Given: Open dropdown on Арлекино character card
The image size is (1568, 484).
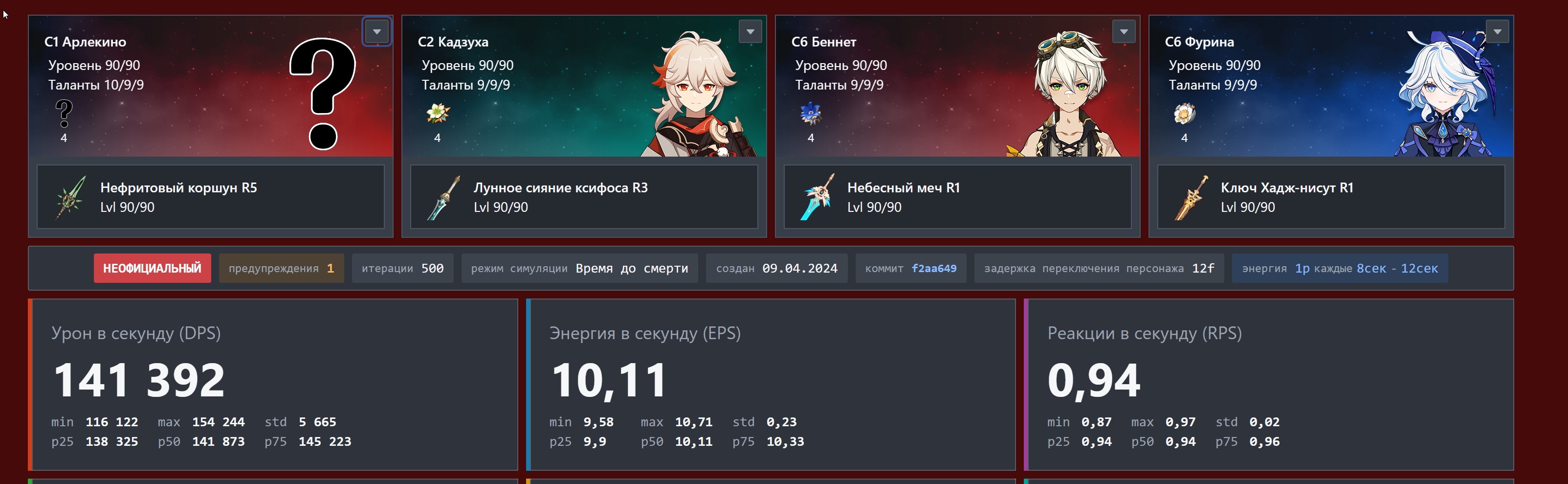Looking at the screenshot, I should coord(377,32).
